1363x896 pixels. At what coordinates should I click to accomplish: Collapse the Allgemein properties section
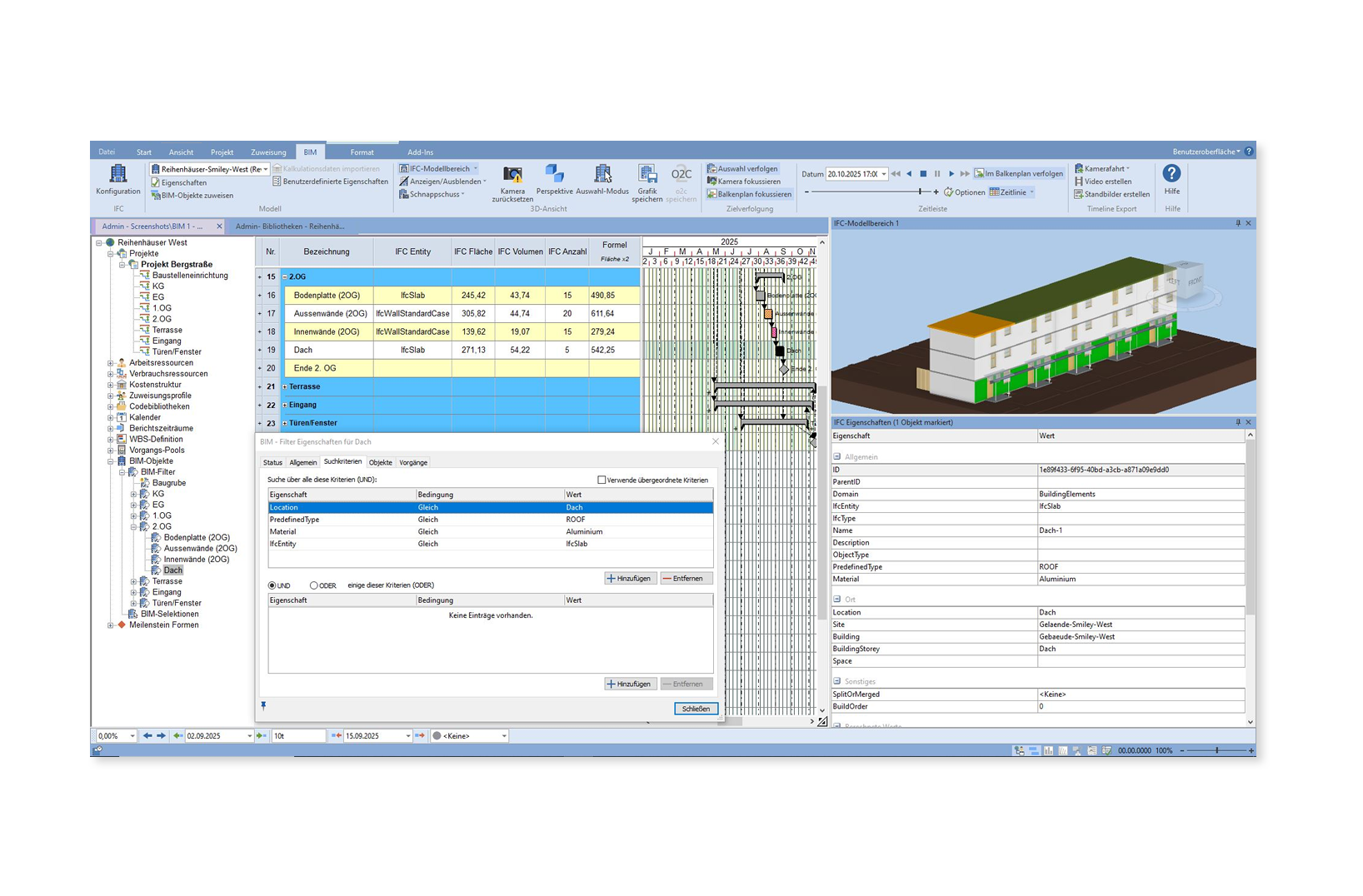tap(837, 457)
